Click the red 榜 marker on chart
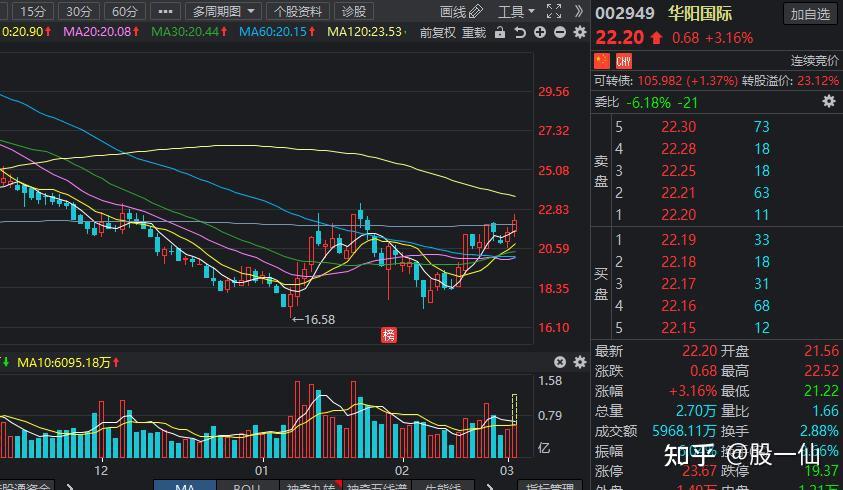Image resolution: width=843 pixels, height=490 pixels. tap(388, 336)
